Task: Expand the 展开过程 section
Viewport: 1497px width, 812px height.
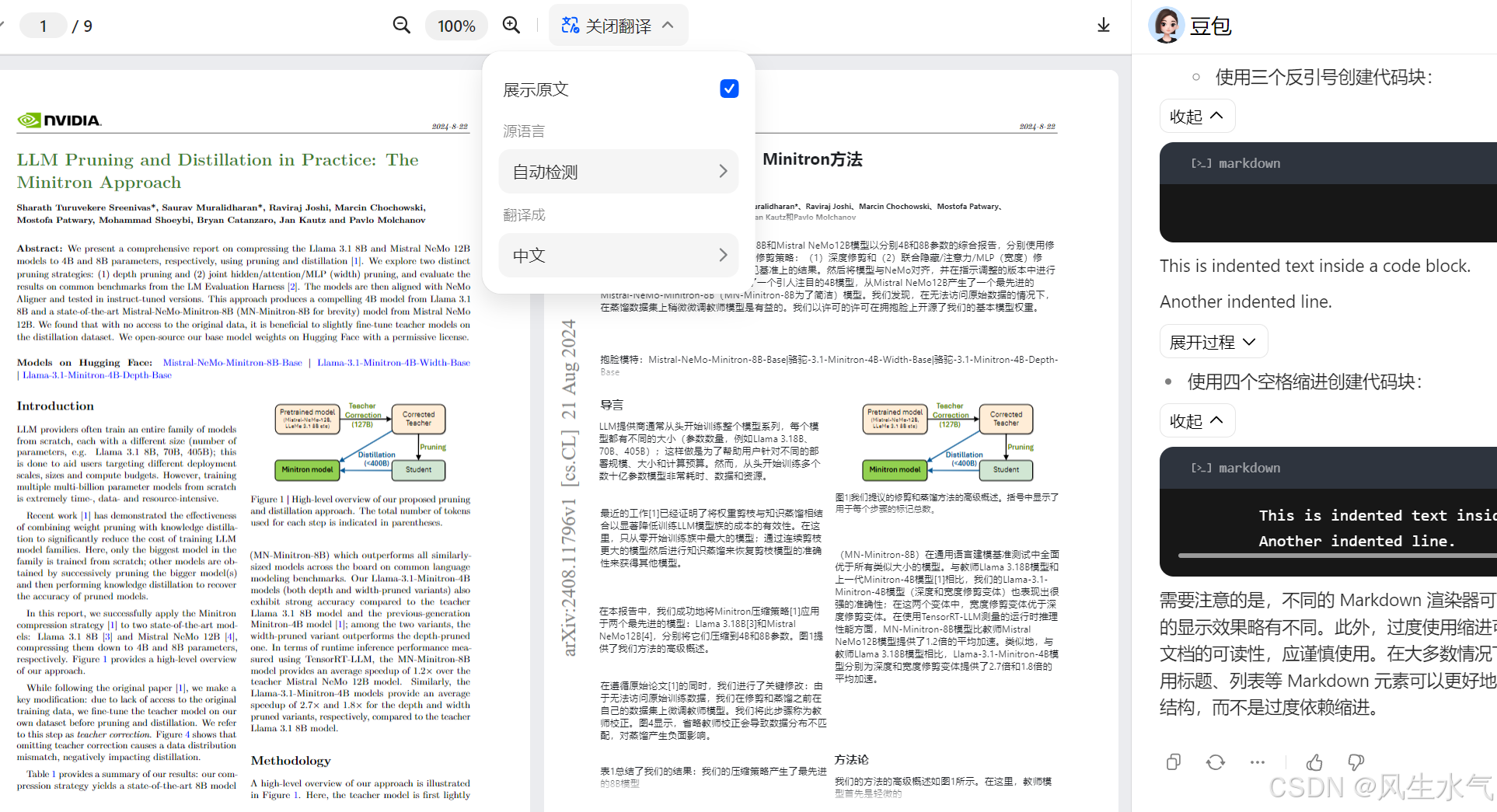Action: coord(1213,342)
